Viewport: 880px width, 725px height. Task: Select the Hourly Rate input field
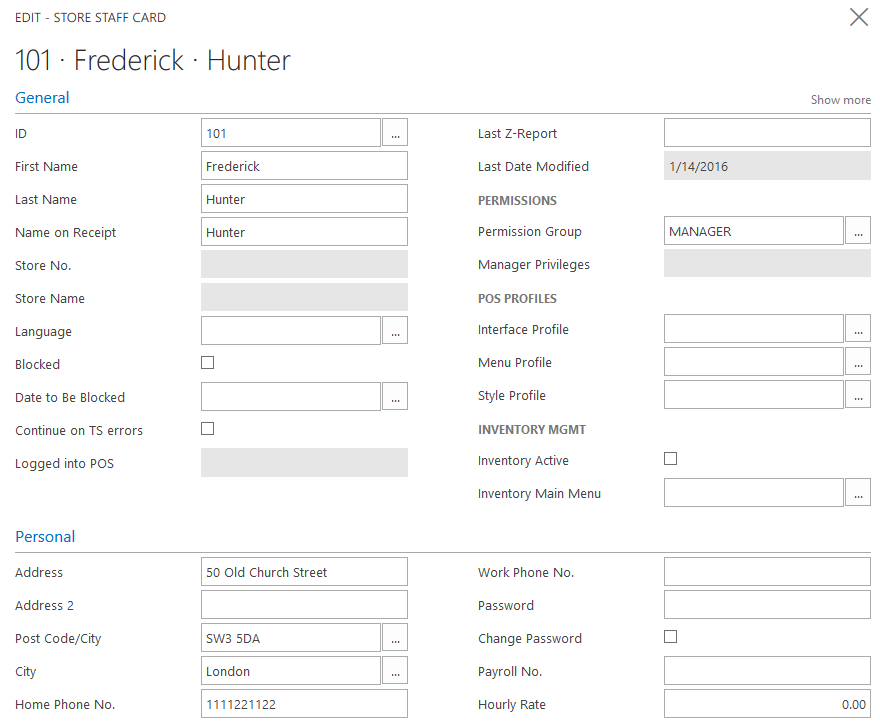coord(767,704)
